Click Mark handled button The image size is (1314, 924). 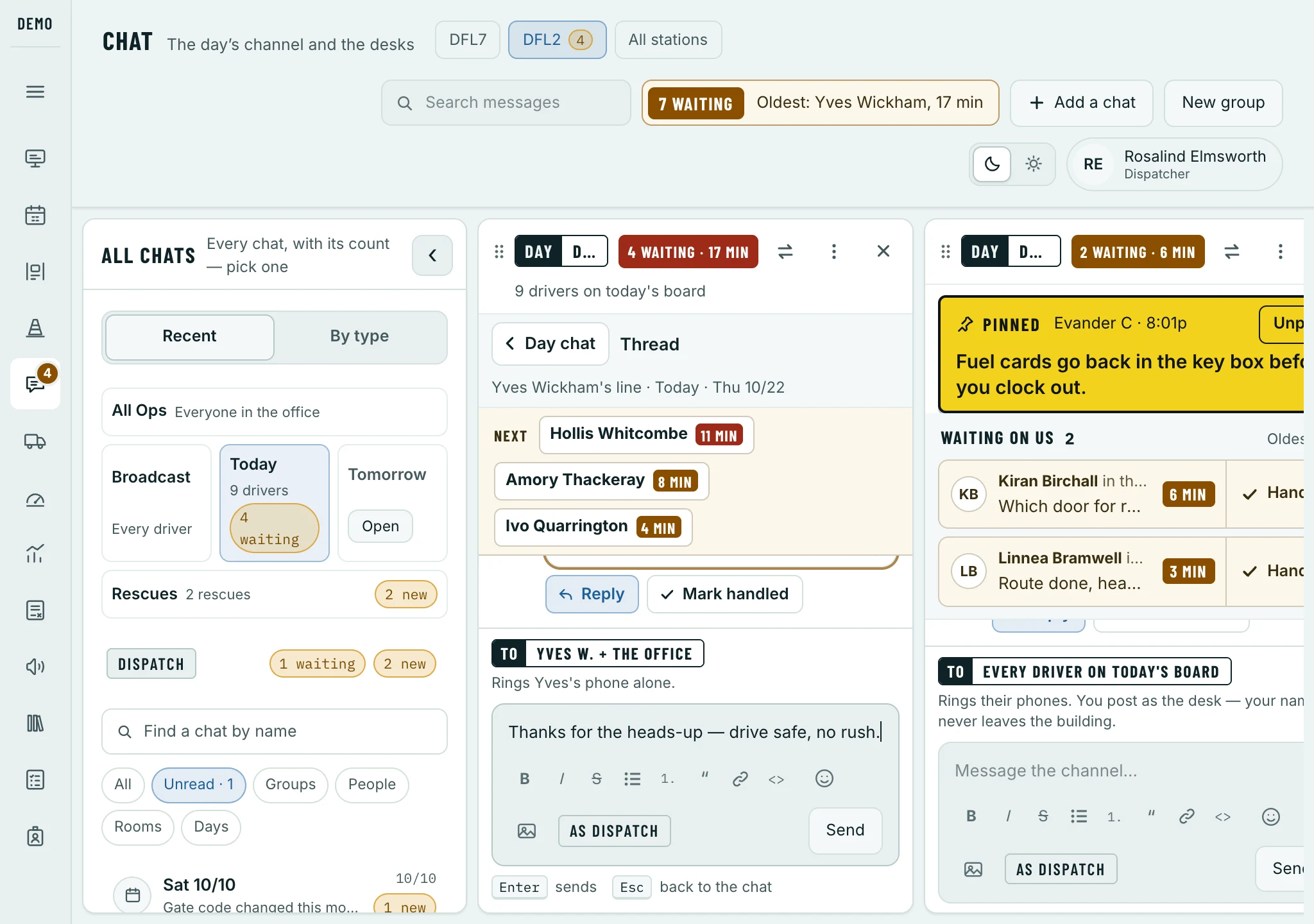tap(725, 594)
